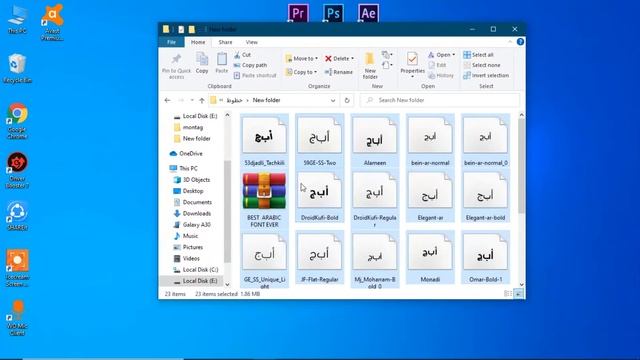Click the Up directory arrow
The width and height of the screenshot is (640, 360).
point(202,100)
